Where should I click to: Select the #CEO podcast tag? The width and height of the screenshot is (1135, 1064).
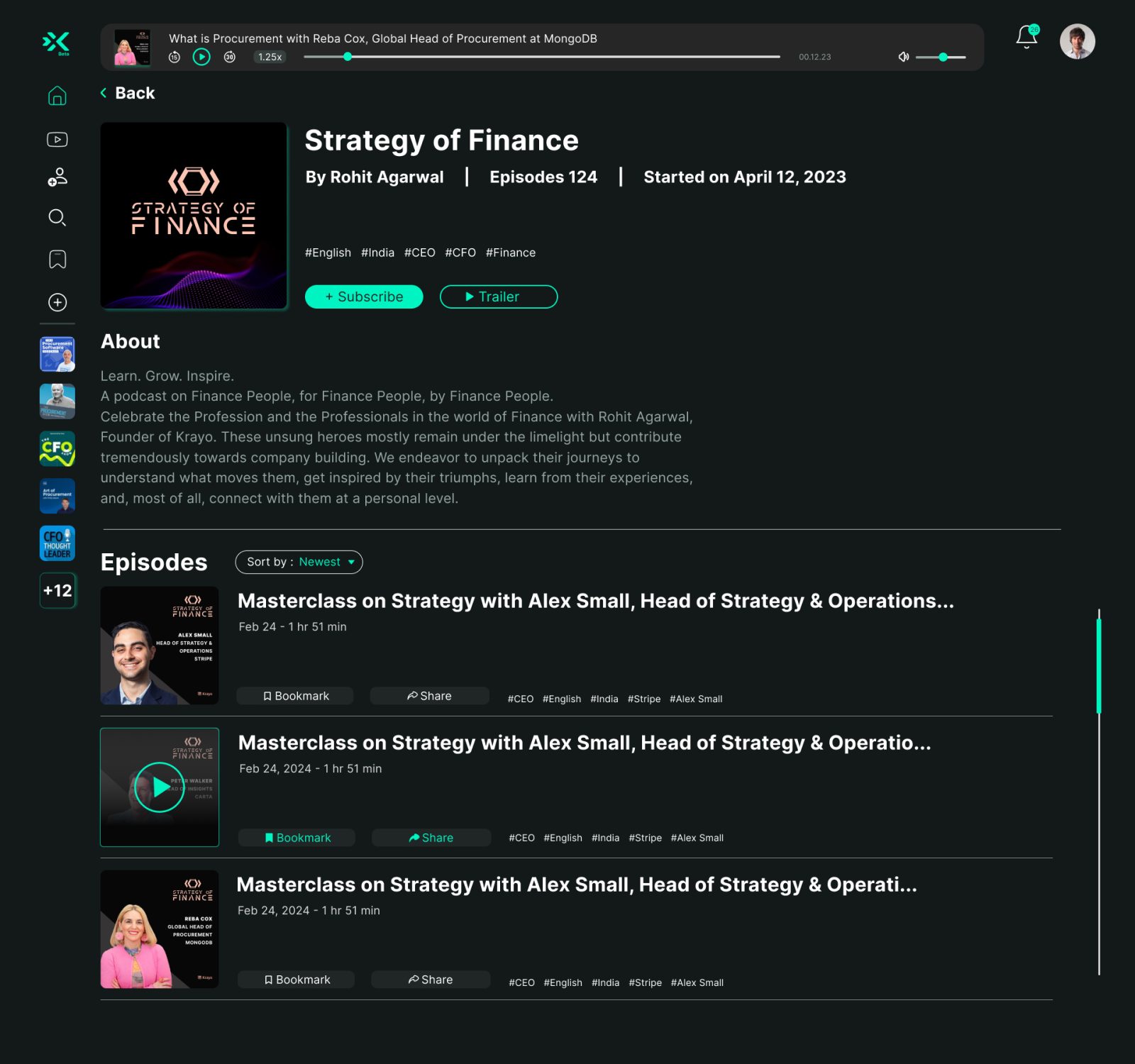click(419, 253)
